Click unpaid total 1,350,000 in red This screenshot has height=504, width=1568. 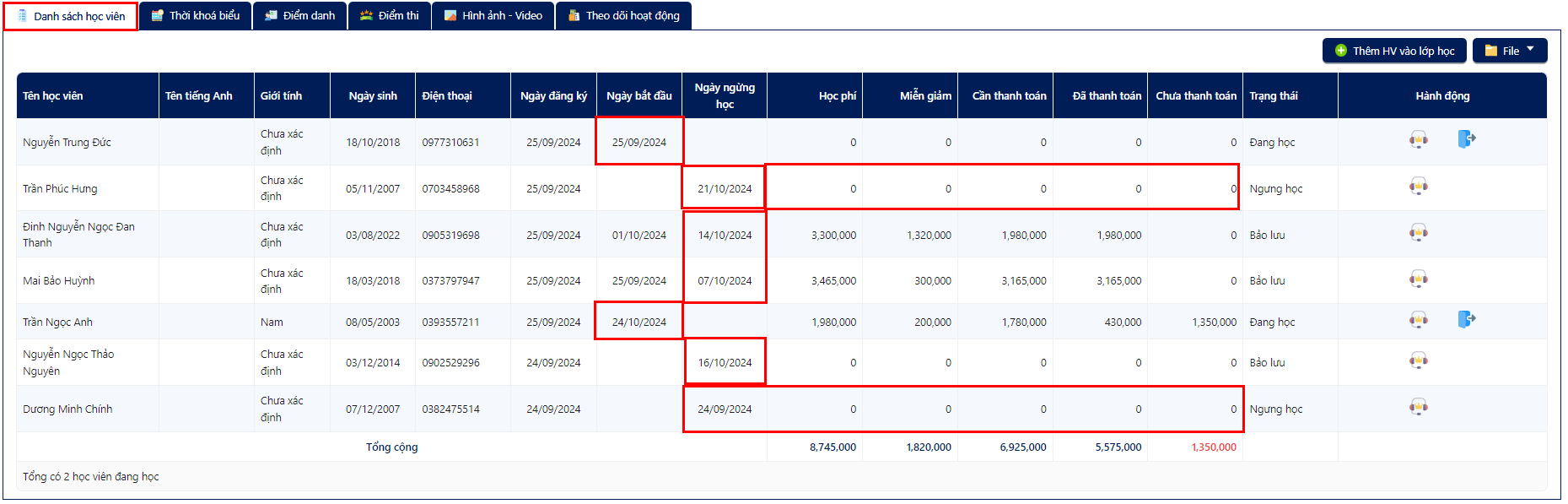coord(1214,447)
